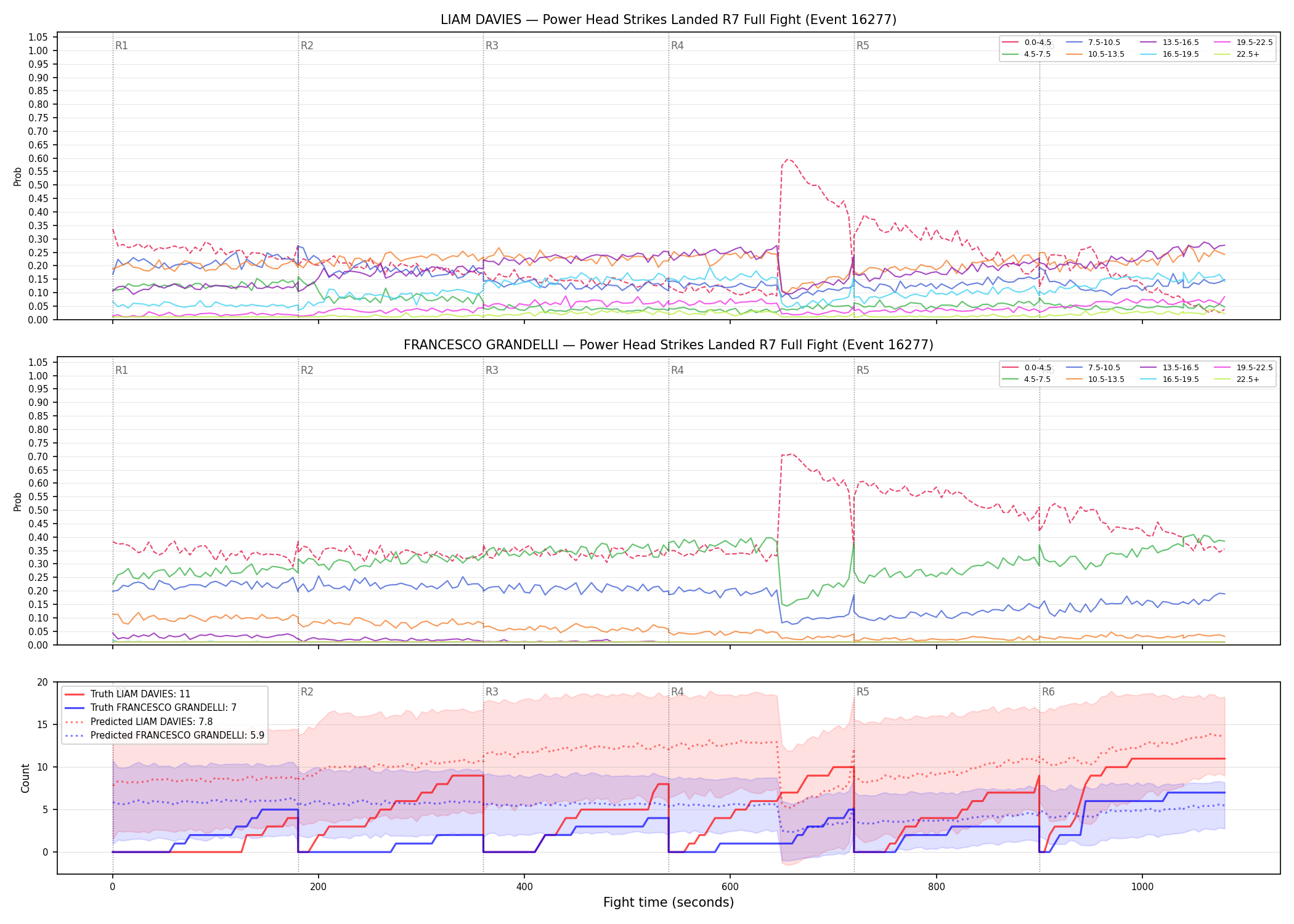Click the 'Prob' axis label of the Francesco Grandelli chart

[18, 501]
